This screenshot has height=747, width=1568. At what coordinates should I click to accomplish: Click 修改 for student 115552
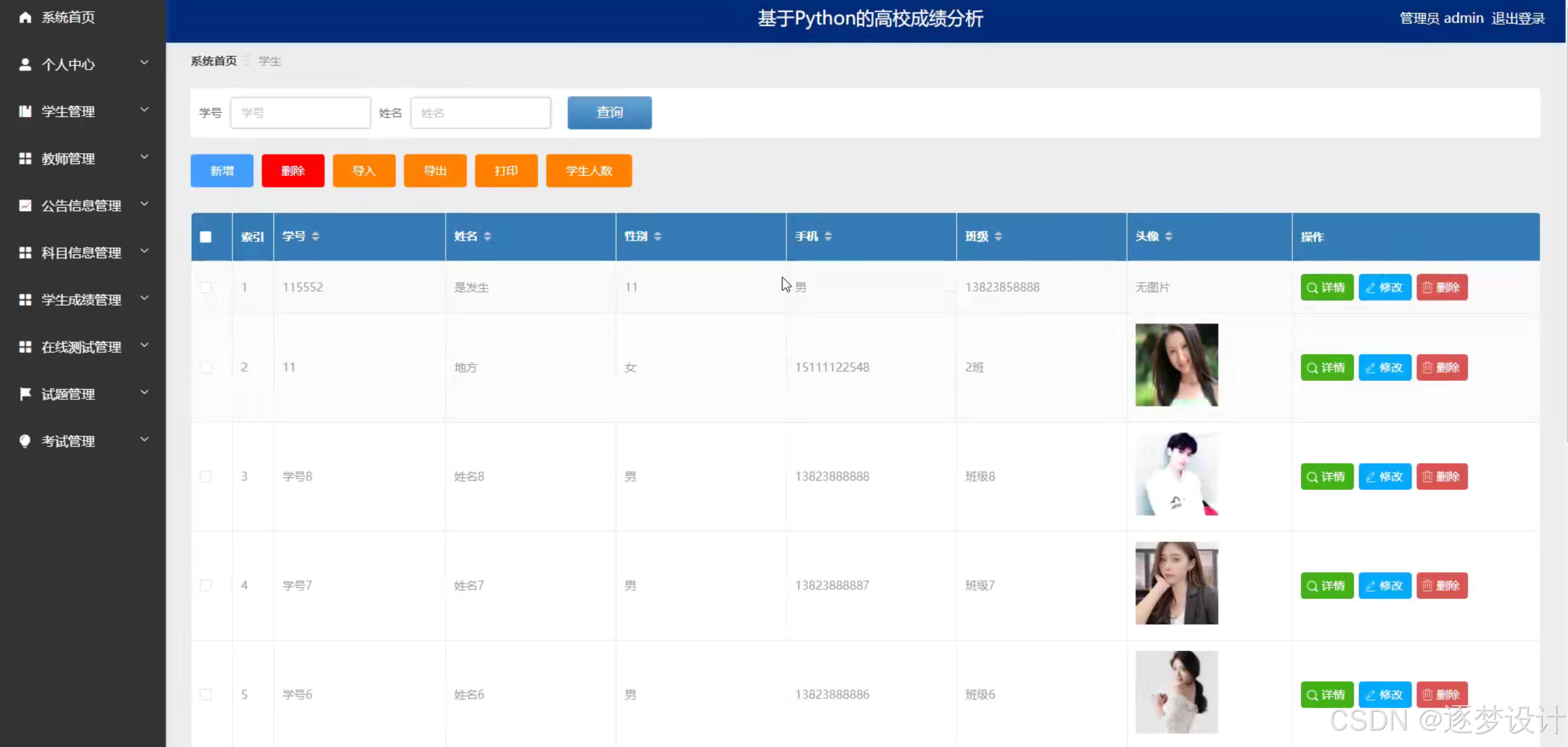1385,287
